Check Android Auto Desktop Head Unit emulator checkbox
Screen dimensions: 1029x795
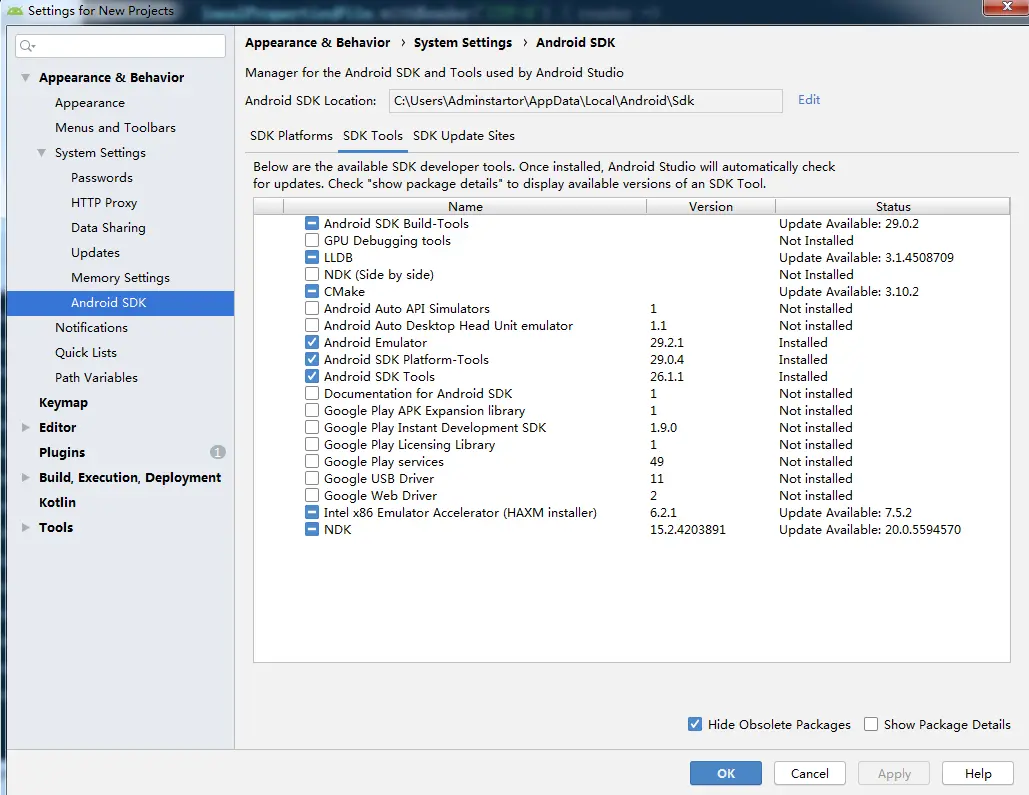tap(312, 326)
